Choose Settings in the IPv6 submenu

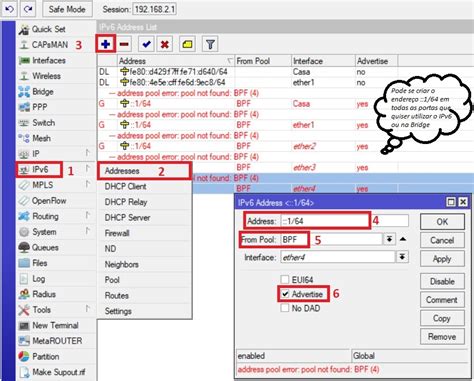click(144, 311)
